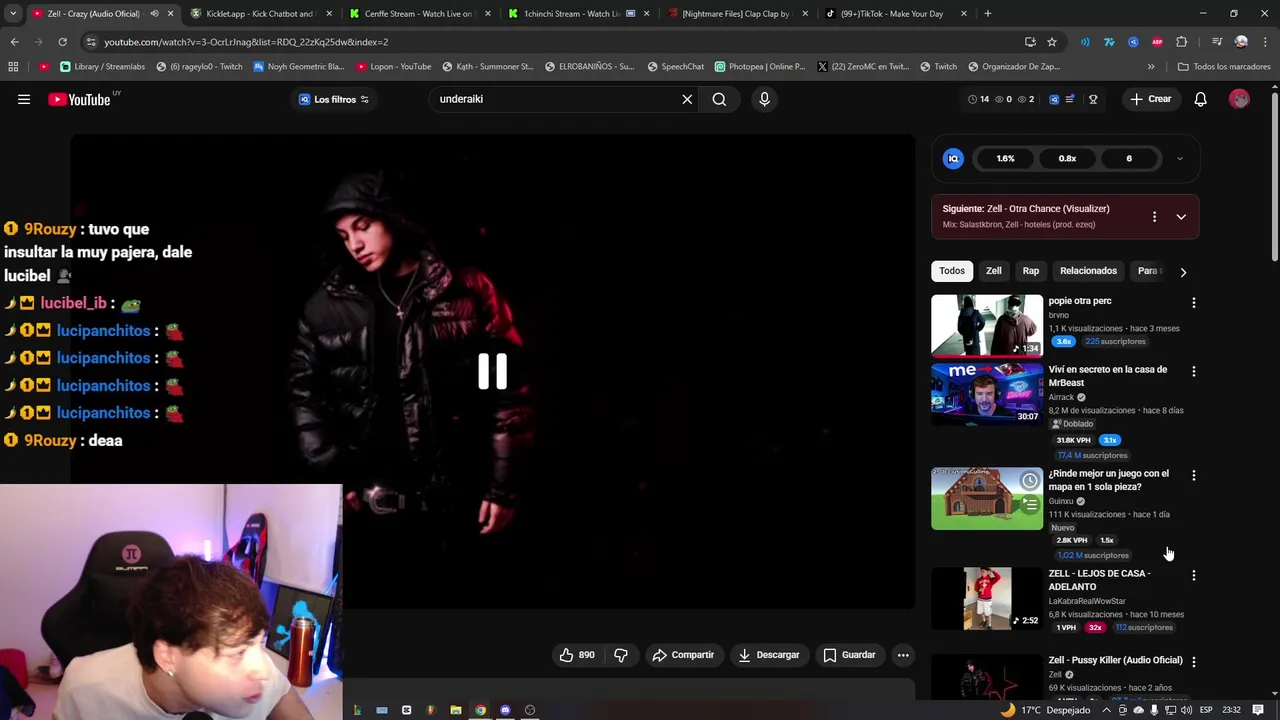
Task: Open the YouTube hamburger guide menu
Action: (x=24, y=99)
